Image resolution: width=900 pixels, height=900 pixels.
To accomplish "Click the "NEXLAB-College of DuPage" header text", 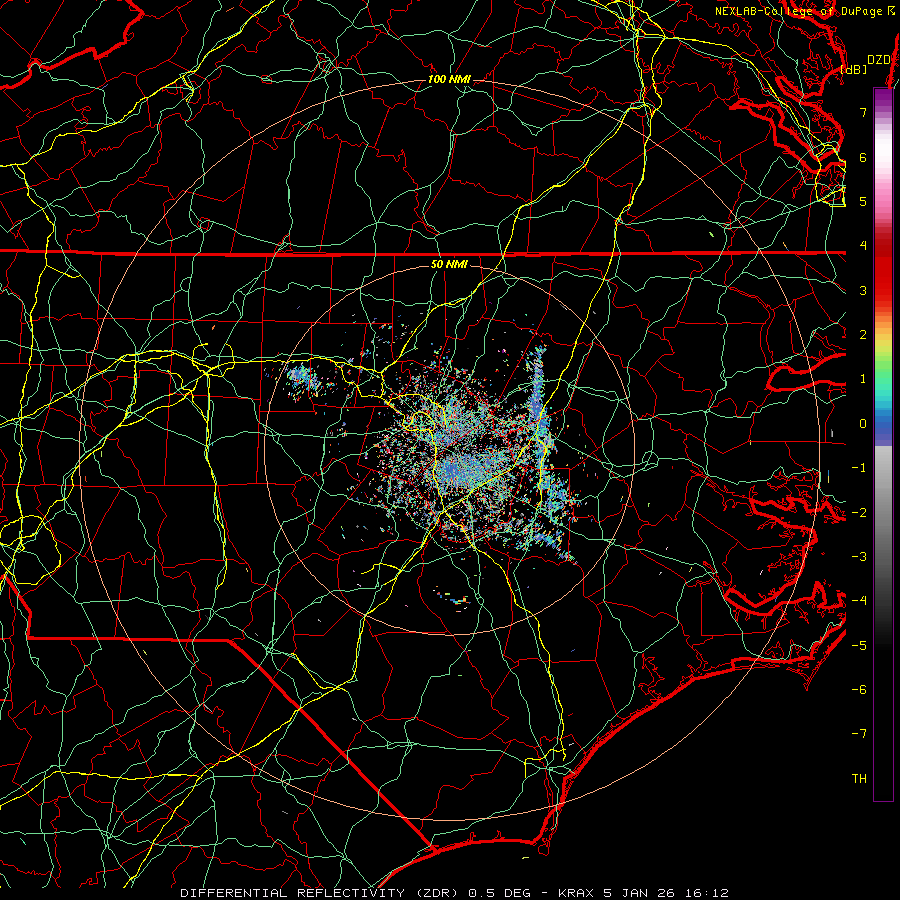I will [798, 11].
